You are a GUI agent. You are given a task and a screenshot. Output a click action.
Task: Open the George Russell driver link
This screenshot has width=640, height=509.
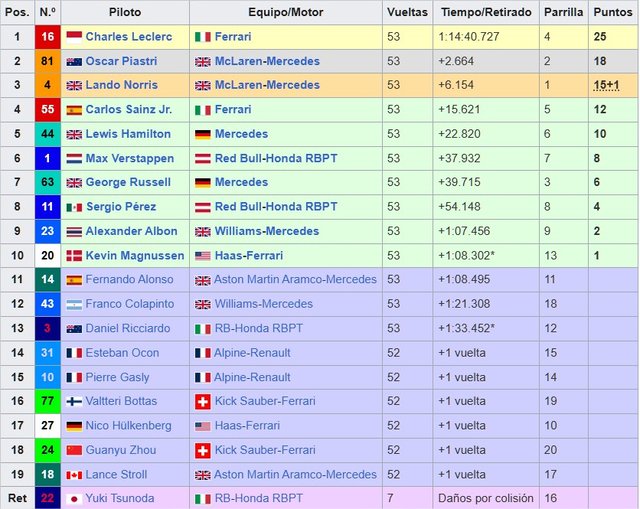coord(128,182)
